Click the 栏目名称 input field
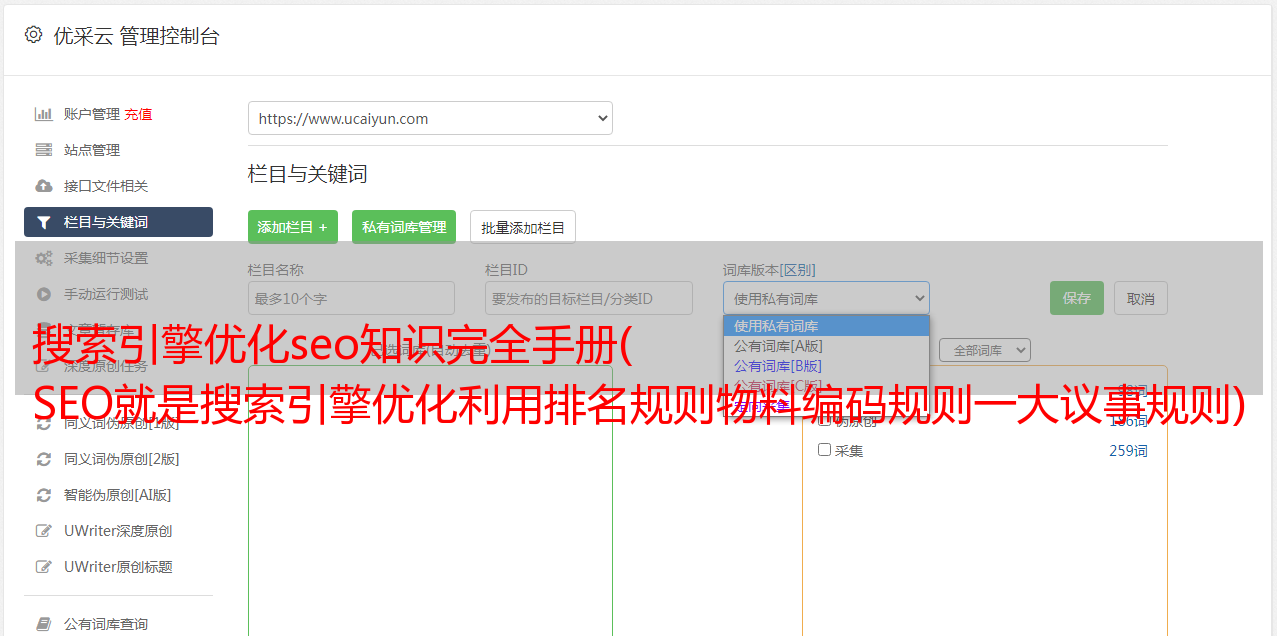Viewport: 1277px width, 636px height. point(351,298)
